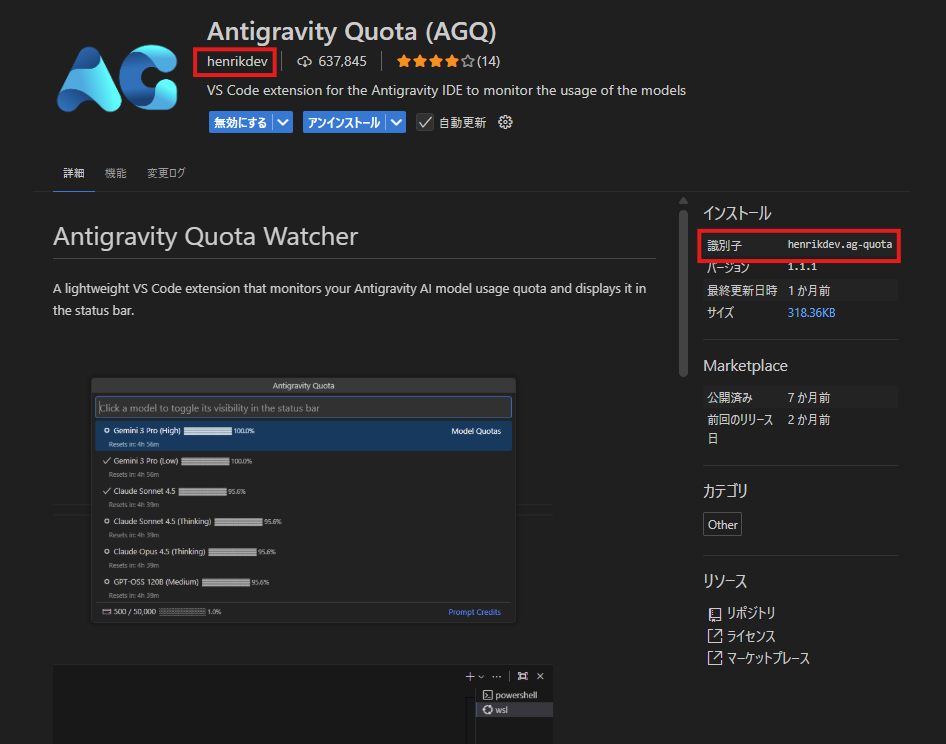Switch to the Changelog tab

(x=166, y=173)
